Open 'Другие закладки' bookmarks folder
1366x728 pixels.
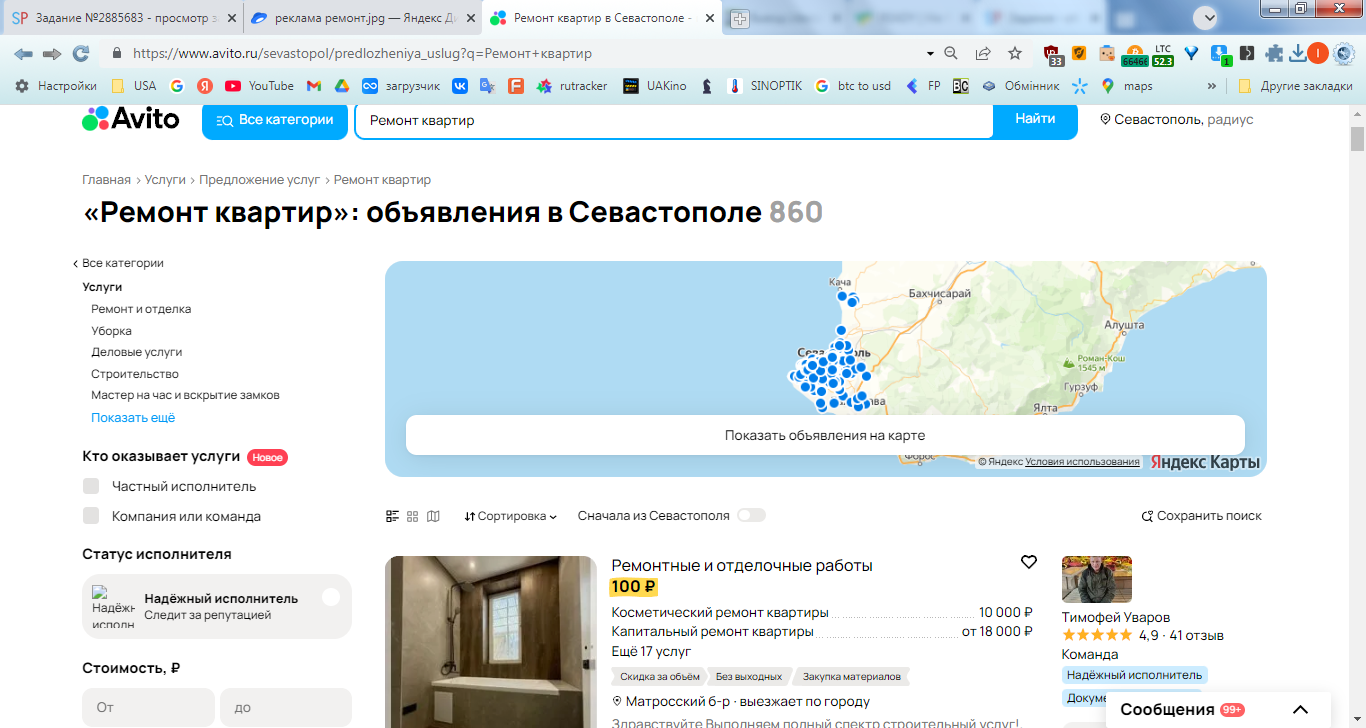(1295, 86)
